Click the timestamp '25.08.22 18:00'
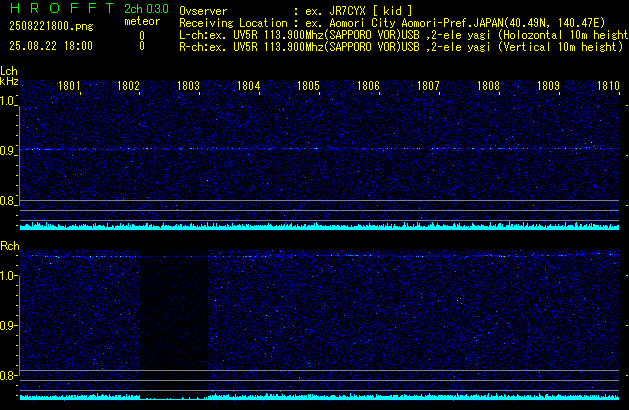629x410 pixels. click(x=51, y=46)
